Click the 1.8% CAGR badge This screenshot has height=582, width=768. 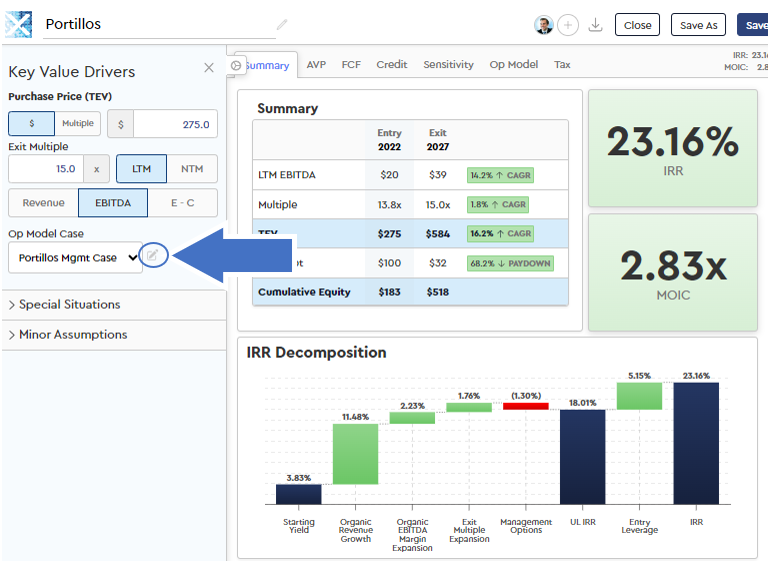pos(498,204)
